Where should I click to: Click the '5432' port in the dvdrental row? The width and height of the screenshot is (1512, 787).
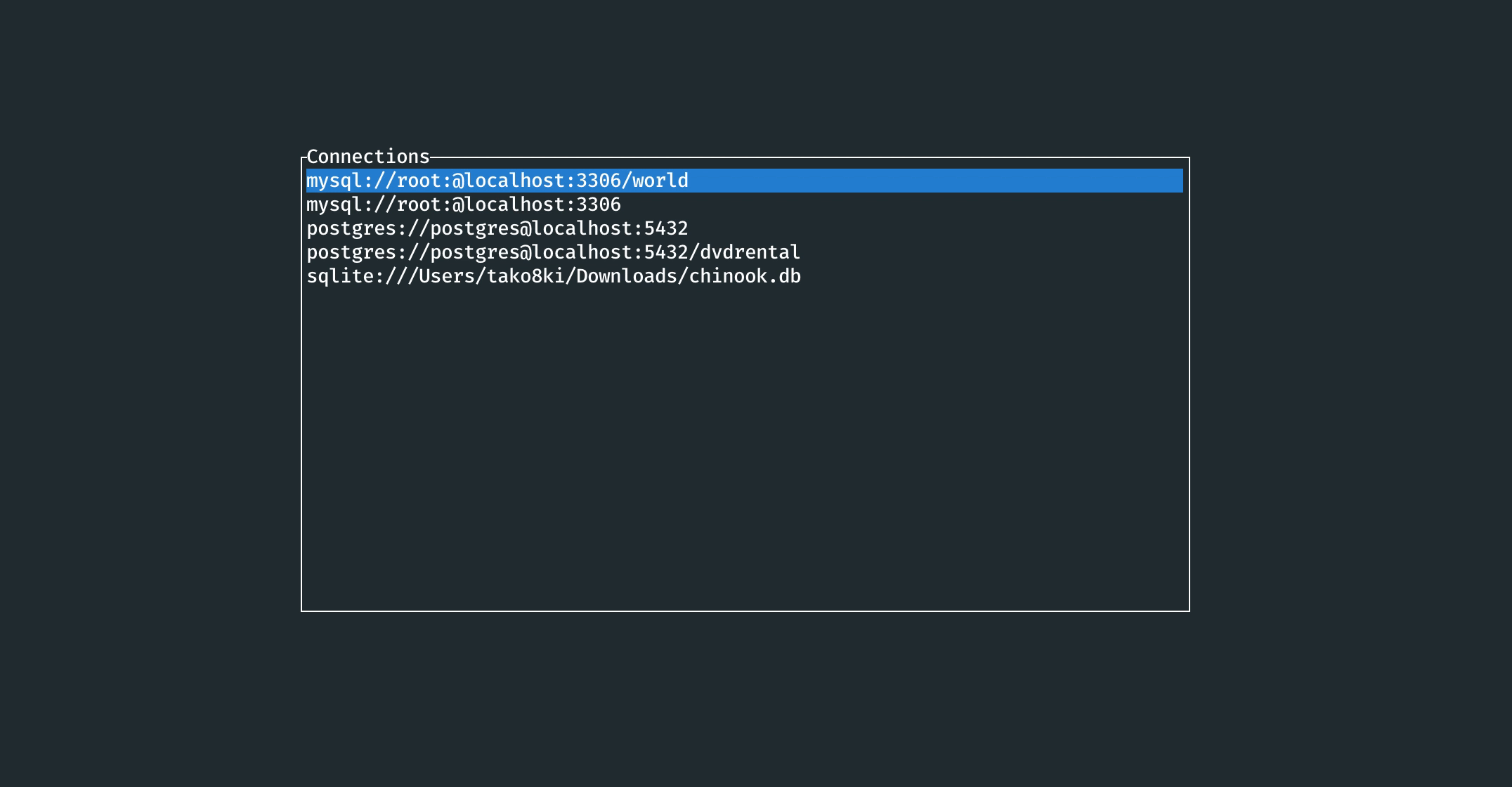(666, 253)
